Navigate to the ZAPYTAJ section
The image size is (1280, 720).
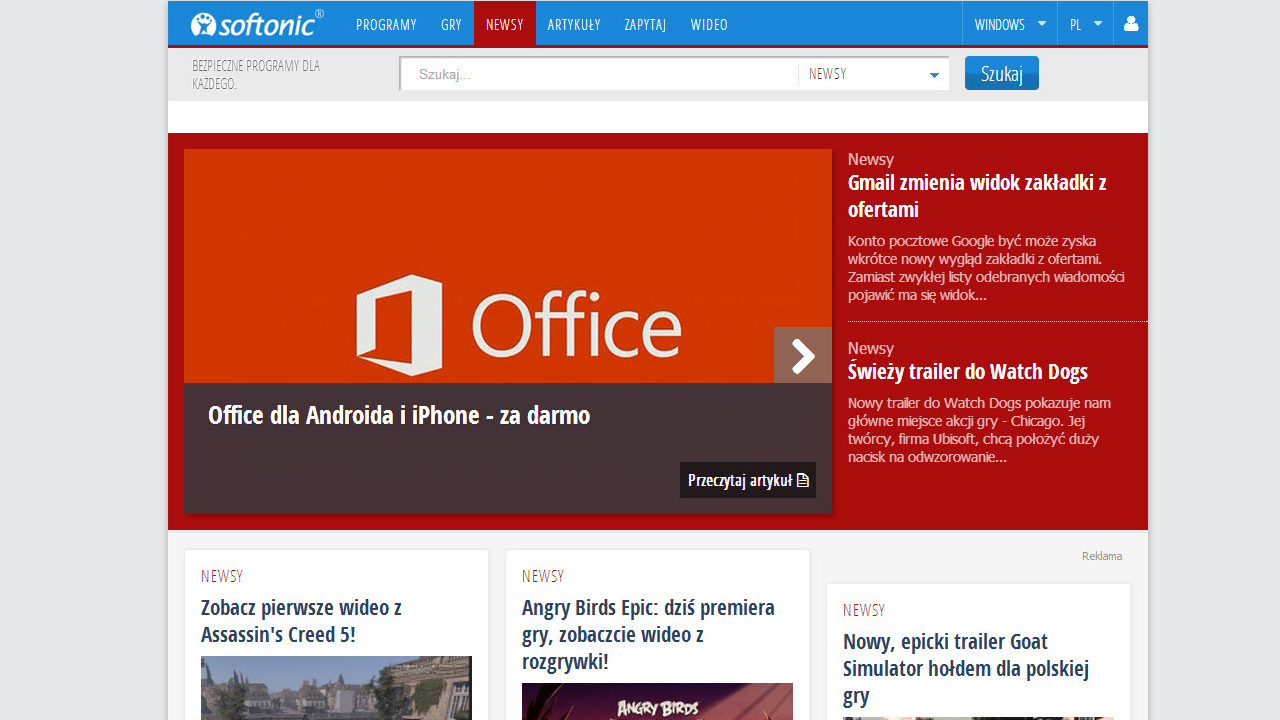645,24
